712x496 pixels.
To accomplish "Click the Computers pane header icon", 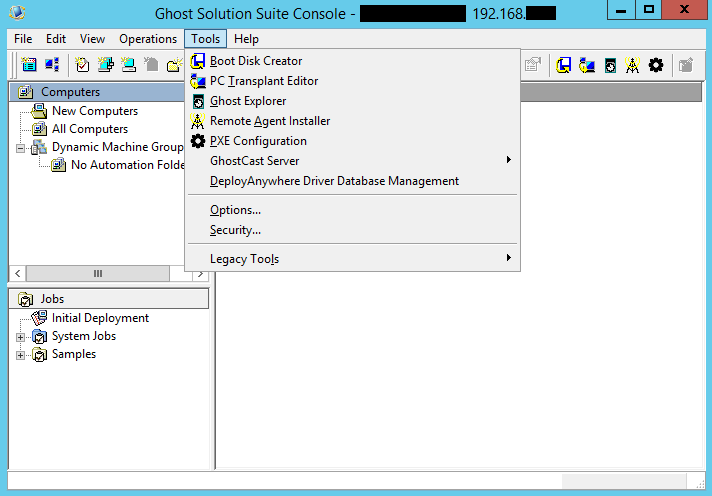I will click(x=25, y=92).
